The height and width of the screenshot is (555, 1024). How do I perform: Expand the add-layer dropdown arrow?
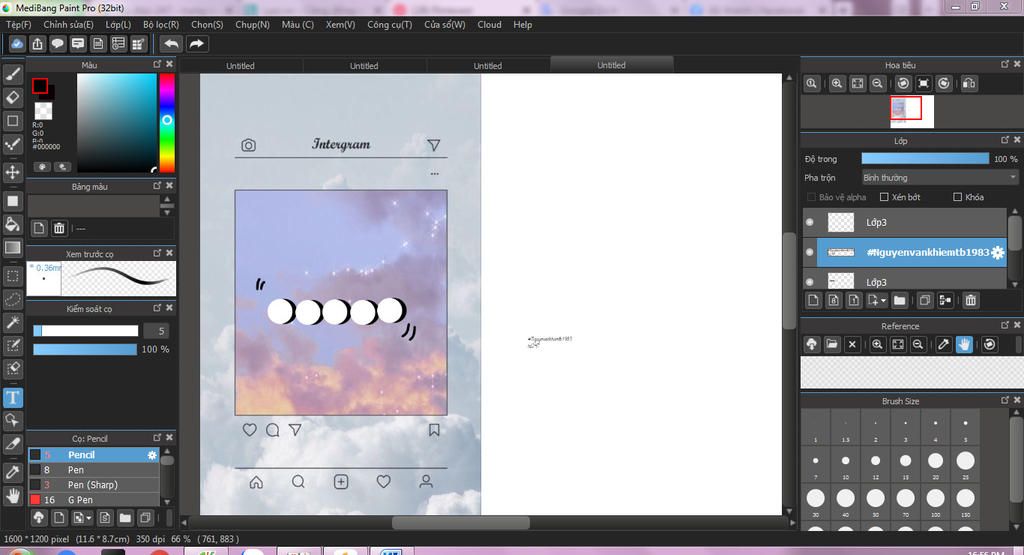(x=884, y=300)
